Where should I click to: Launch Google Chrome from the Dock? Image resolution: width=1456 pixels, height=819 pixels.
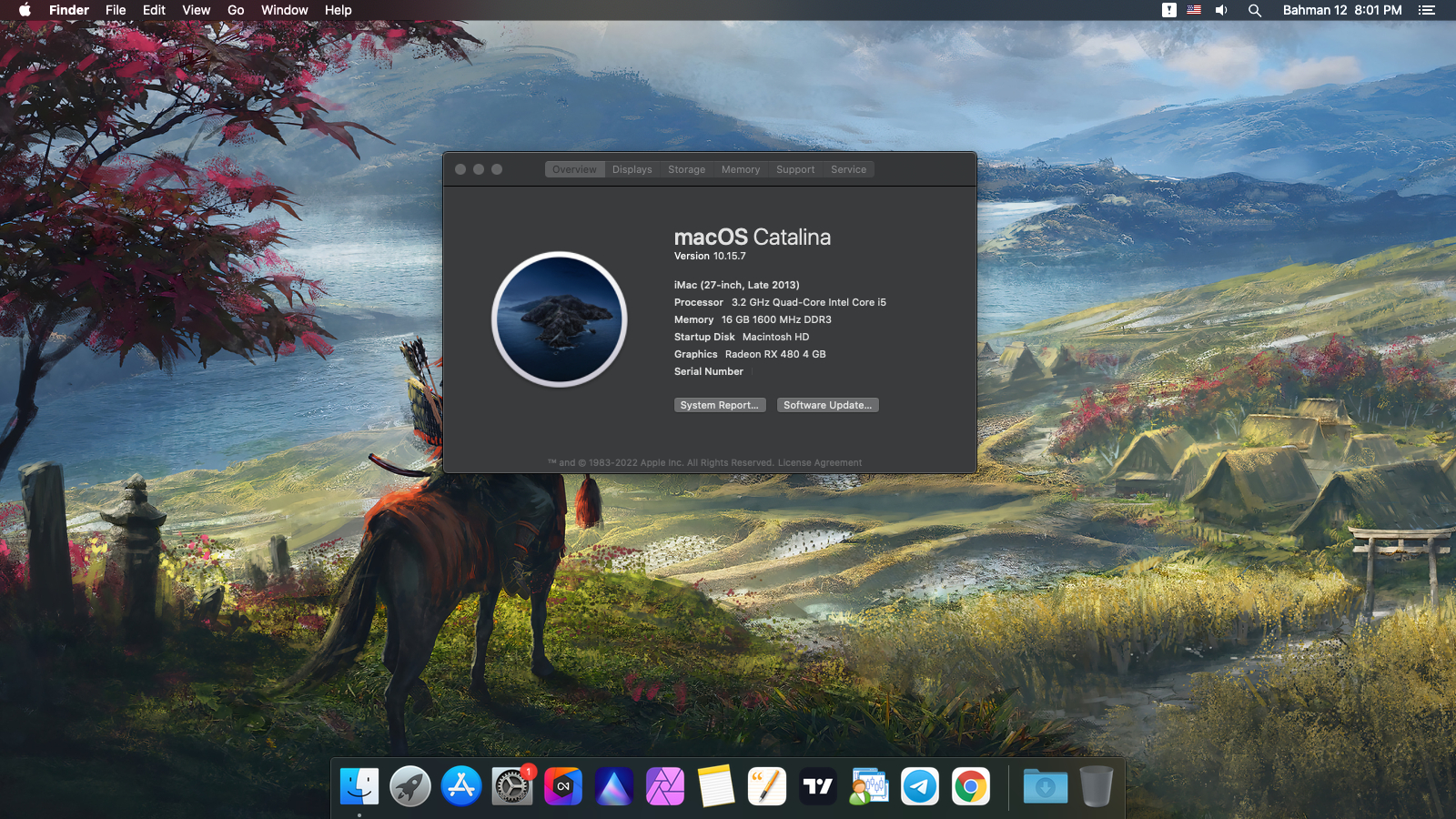pyautogui.click(x=971, y=786)
